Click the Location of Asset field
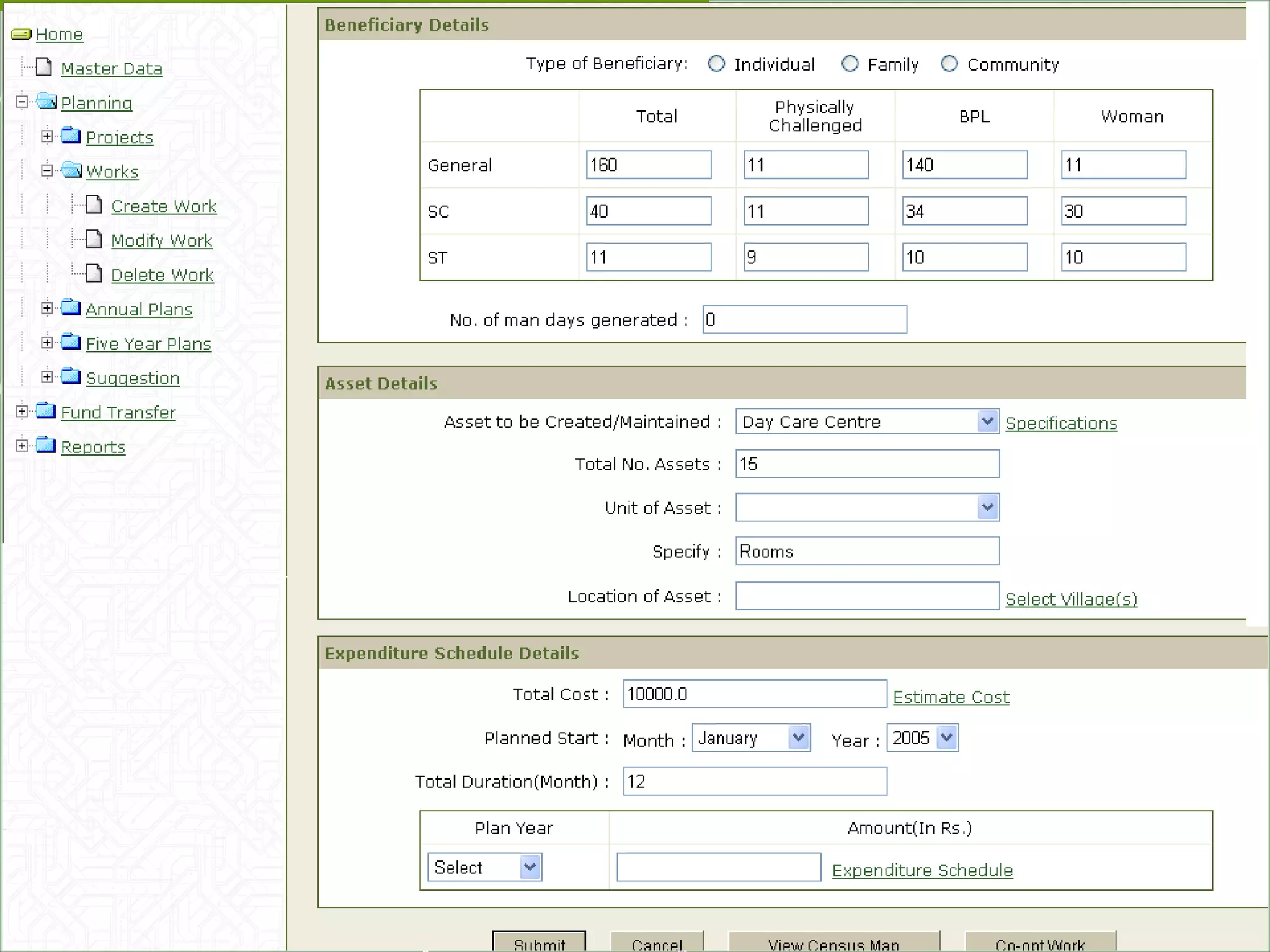Screen dimensions: 1270x952 pos(867,596)
